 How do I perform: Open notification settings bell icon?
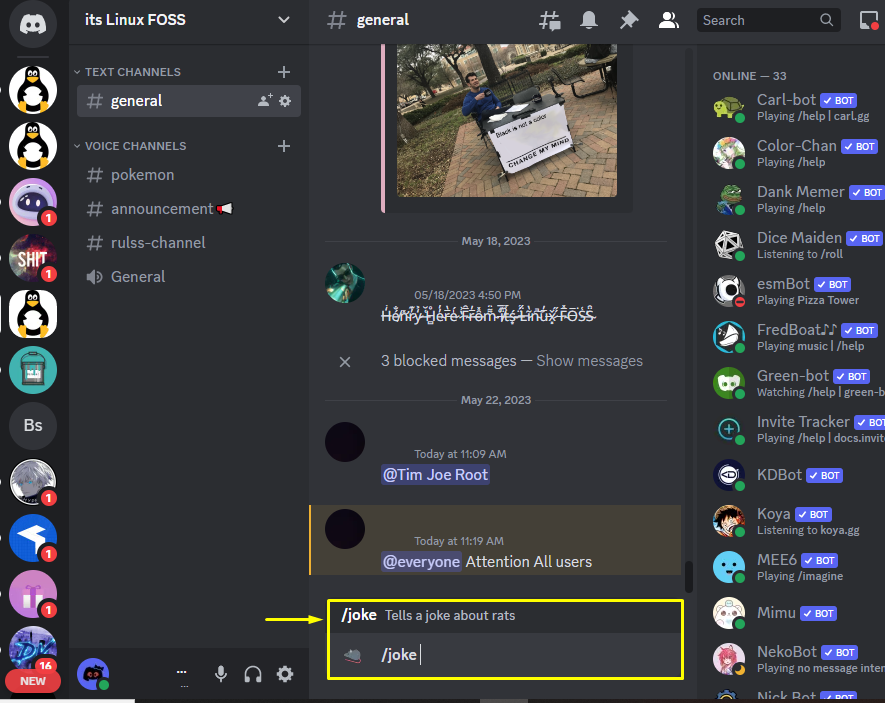click(x=589, y=20)
